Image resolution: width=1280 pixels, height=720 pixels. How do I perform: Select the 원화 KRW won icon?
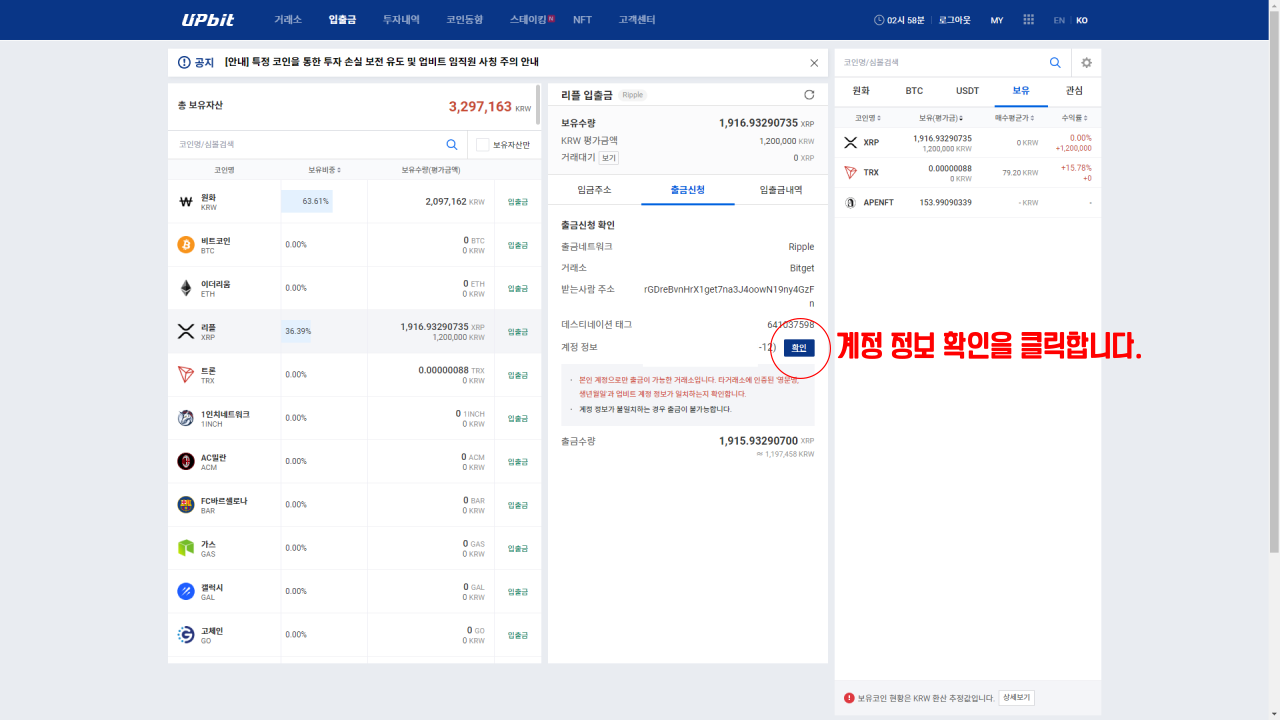[x=185, y=201]
